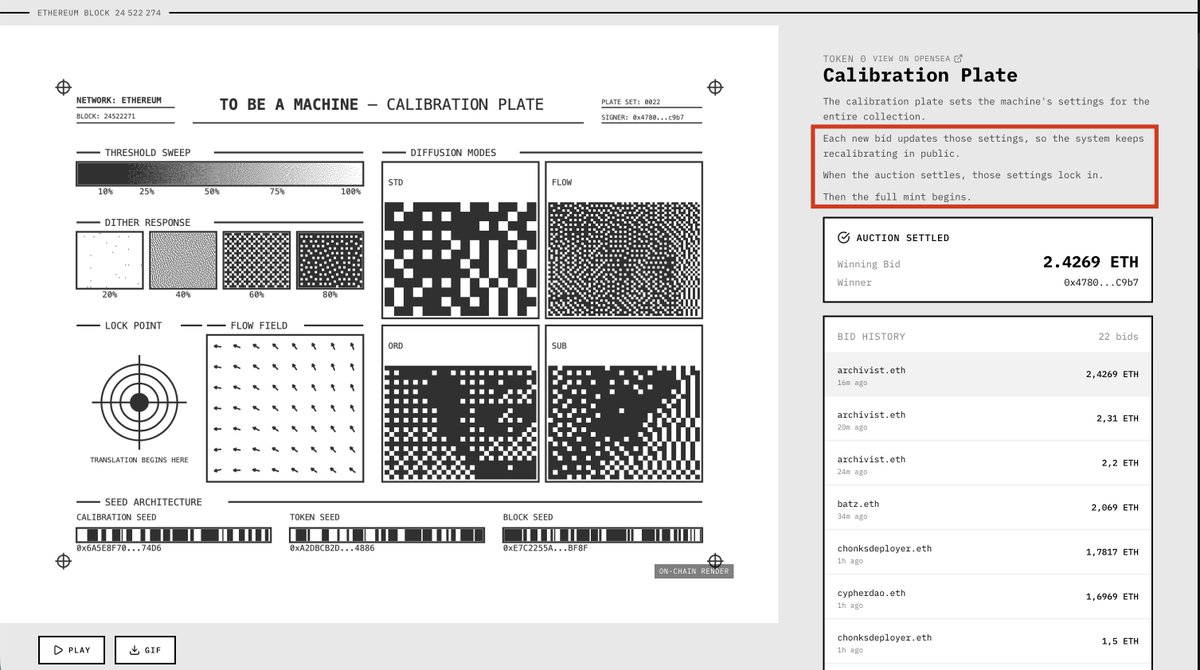Click the play triangle icon in PLAY button

(x=56, y=650)
